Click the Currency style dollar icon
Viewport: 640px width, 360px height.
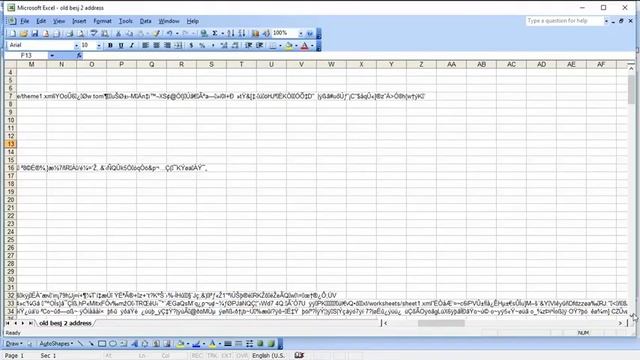[x=191, y=46]
